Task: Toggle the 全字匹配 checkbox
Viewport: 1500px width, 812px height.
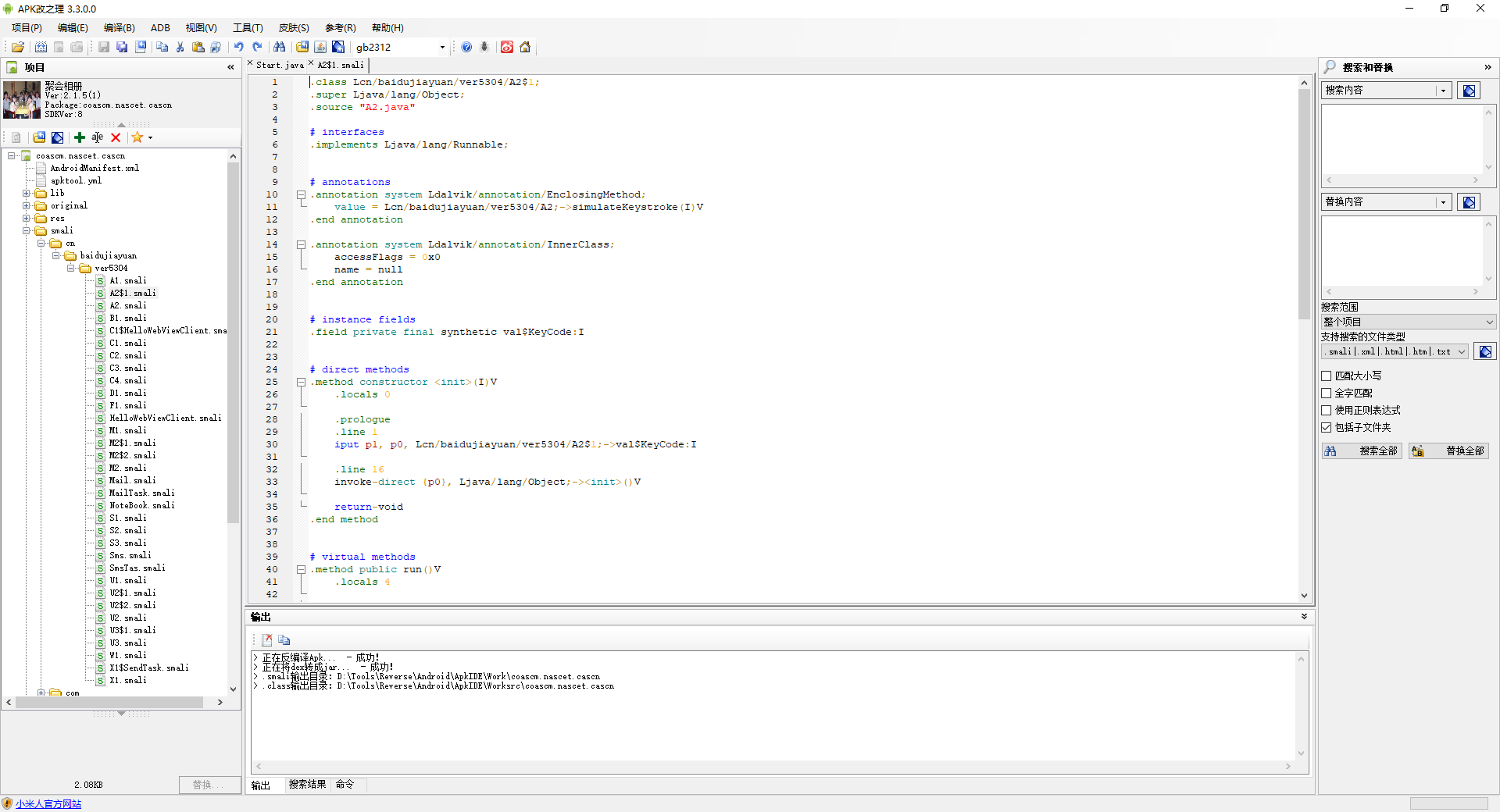Action: [x=1327, y=393]
